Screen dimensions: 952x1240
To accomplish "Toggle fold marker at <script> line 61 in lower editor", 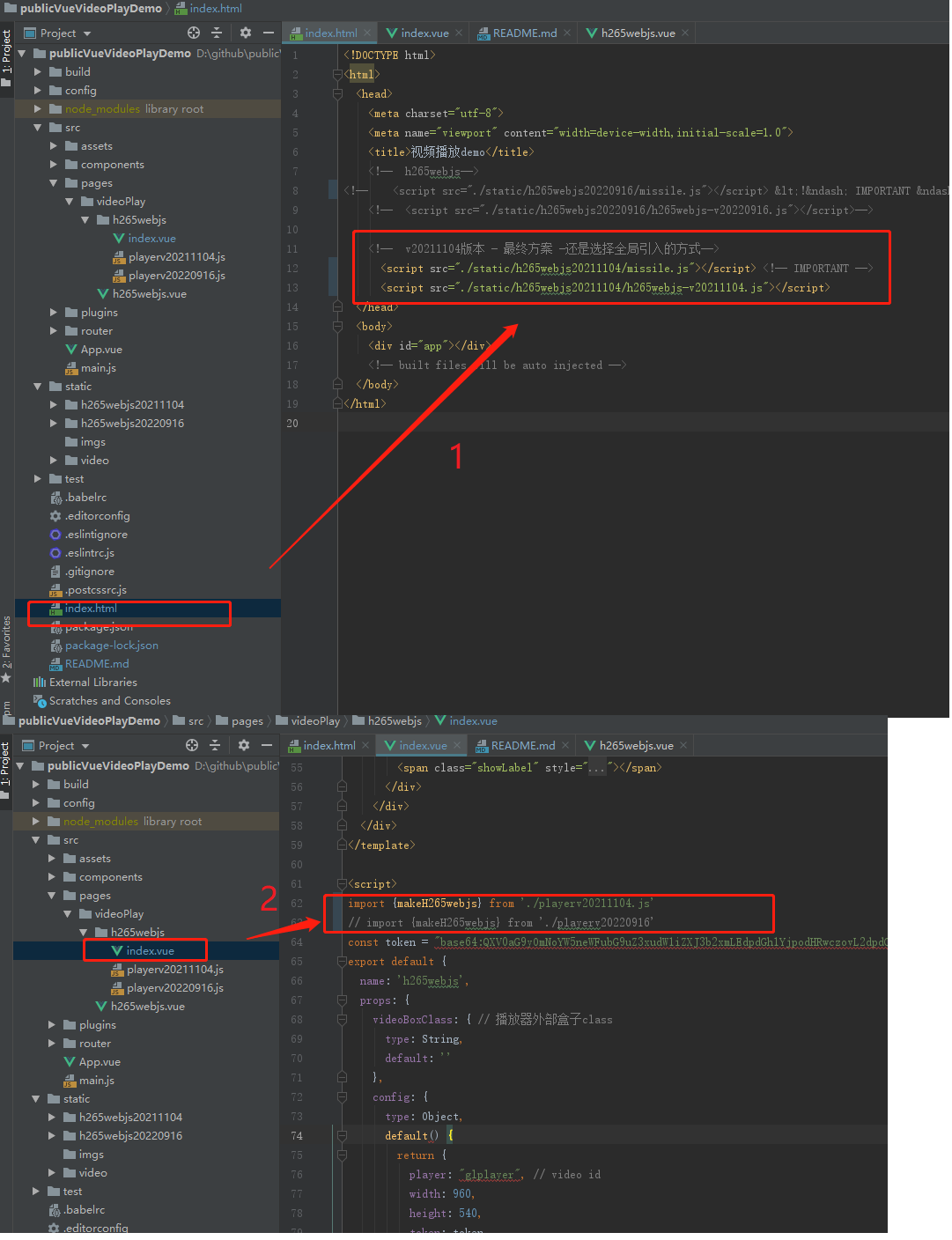I will pyautogui.click(x=343, y=883).
